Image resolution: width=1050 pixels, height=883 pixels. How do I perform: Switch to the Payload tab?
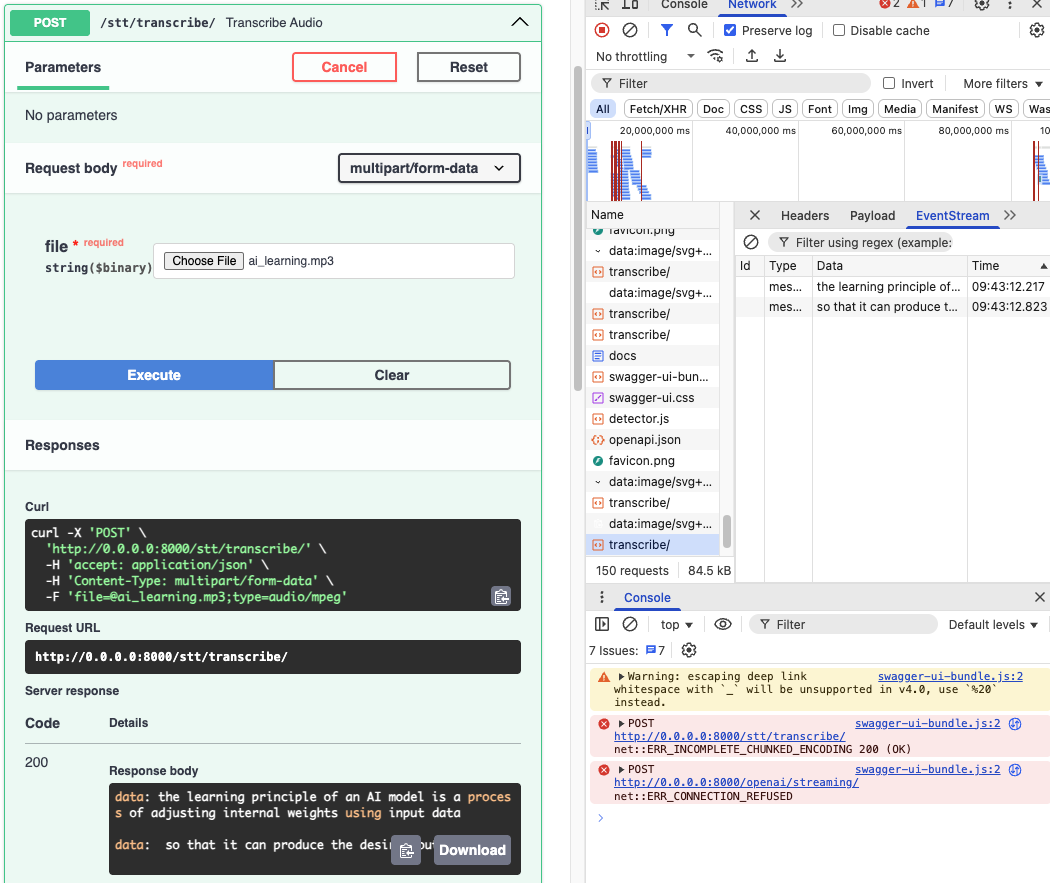tap(872, 215)
